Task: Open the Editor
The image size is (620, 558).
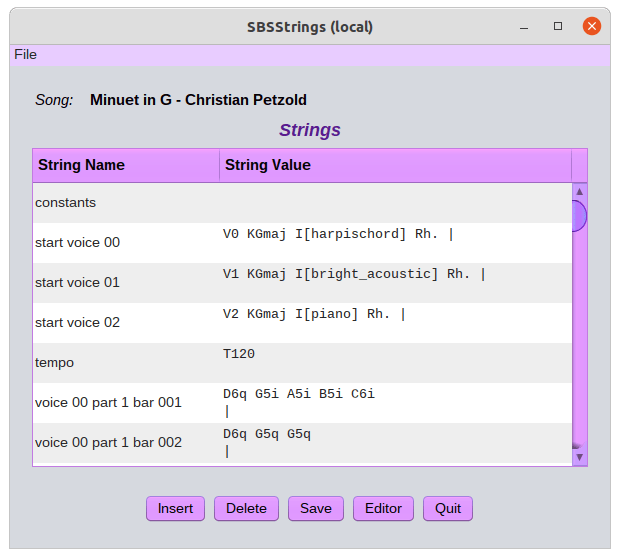Action: pyautogui.click(x=383, y=508)
